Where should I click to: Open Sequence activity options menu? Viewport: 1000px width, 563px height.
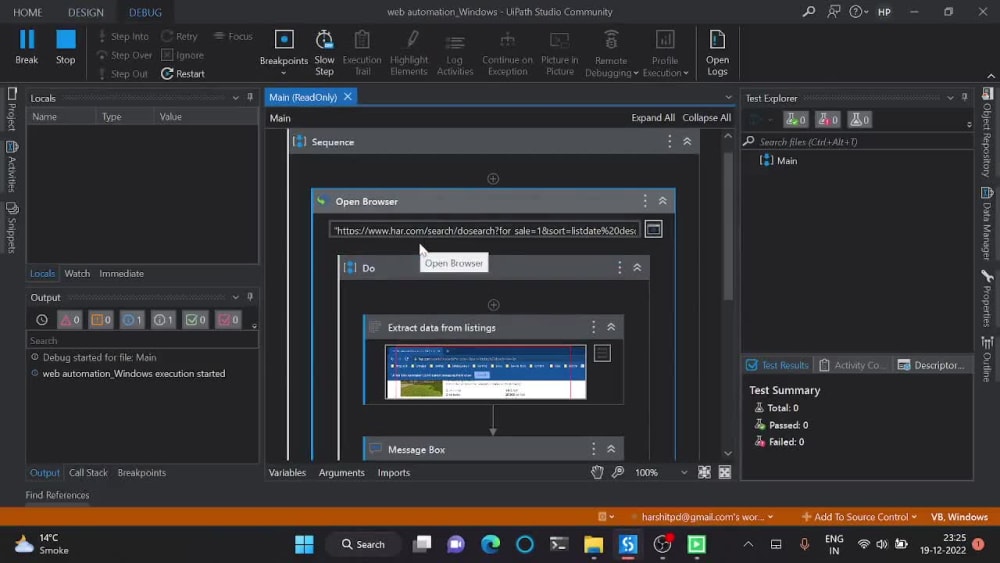[669, 142]
